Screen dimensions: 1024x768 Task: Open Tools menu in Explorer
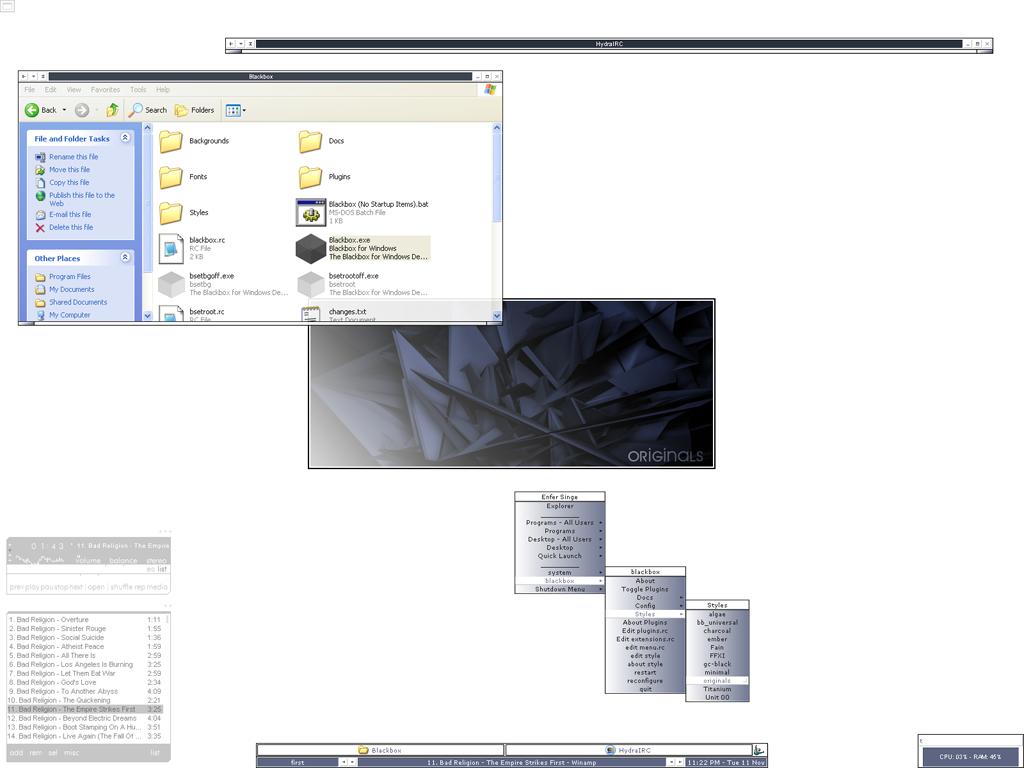coord(138,89)
